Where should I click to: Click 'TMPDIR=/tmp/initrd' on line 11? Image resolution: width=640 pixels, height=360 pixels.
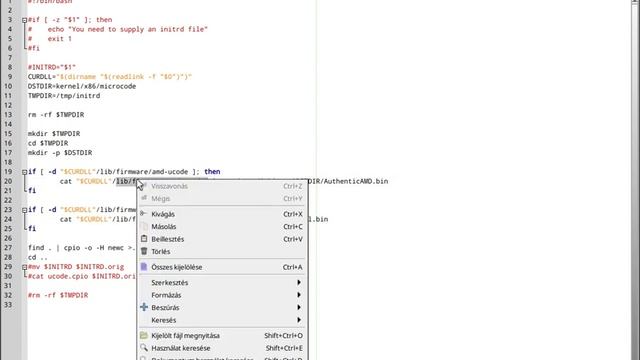click(64, 96)
